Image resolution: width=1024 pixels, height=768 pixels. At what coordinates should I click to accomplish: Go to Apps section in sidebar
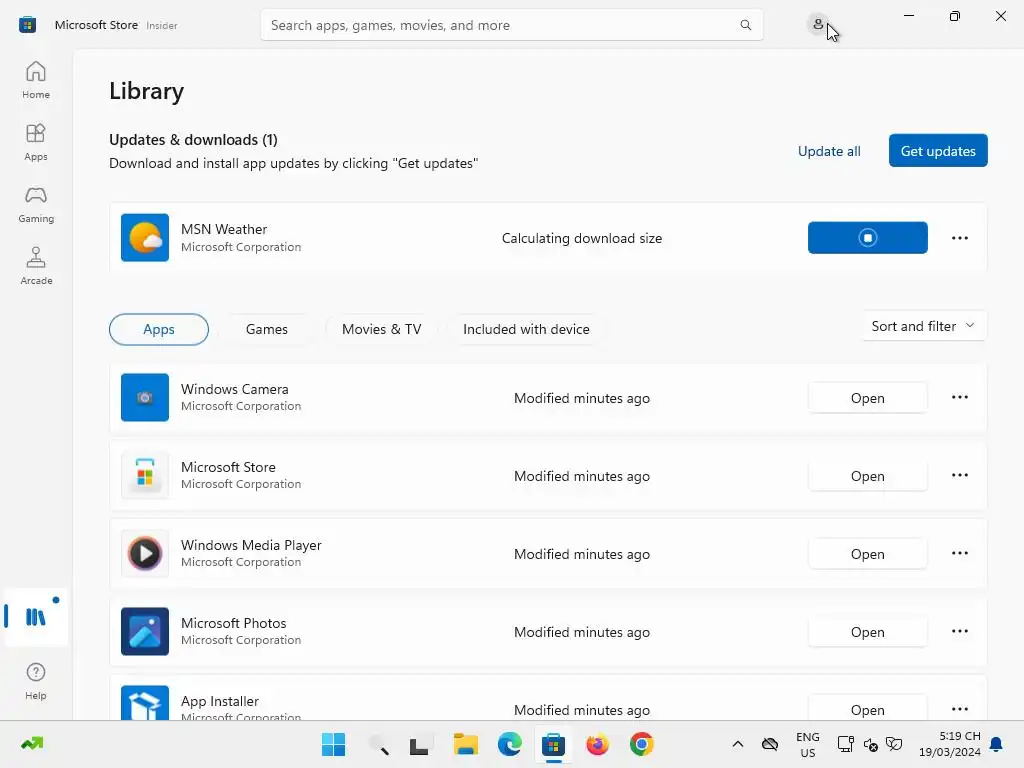(x=36, y=142)
